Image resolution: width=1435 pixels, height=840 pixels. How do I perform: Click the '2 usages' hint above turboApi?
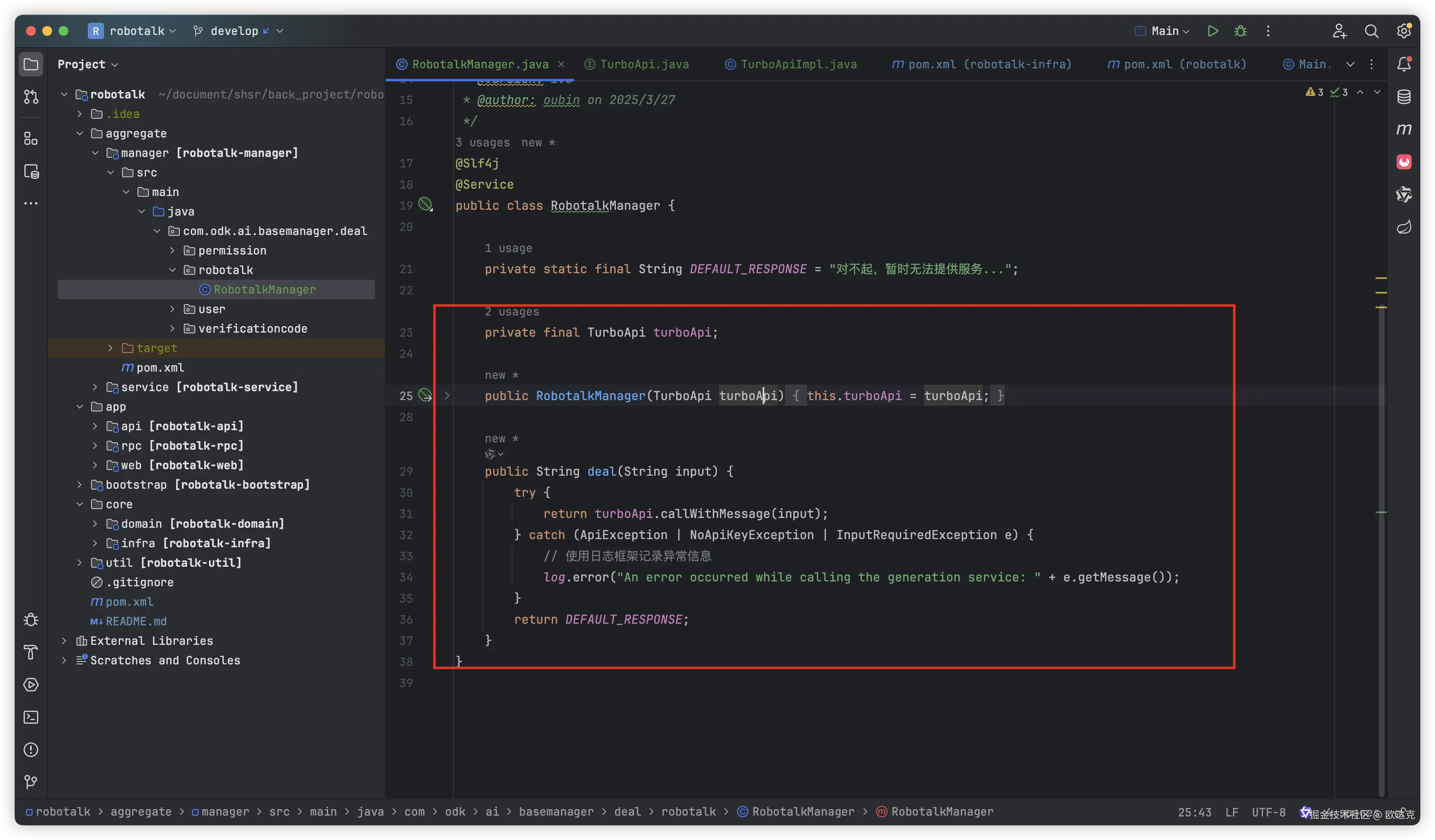[511, 311]
